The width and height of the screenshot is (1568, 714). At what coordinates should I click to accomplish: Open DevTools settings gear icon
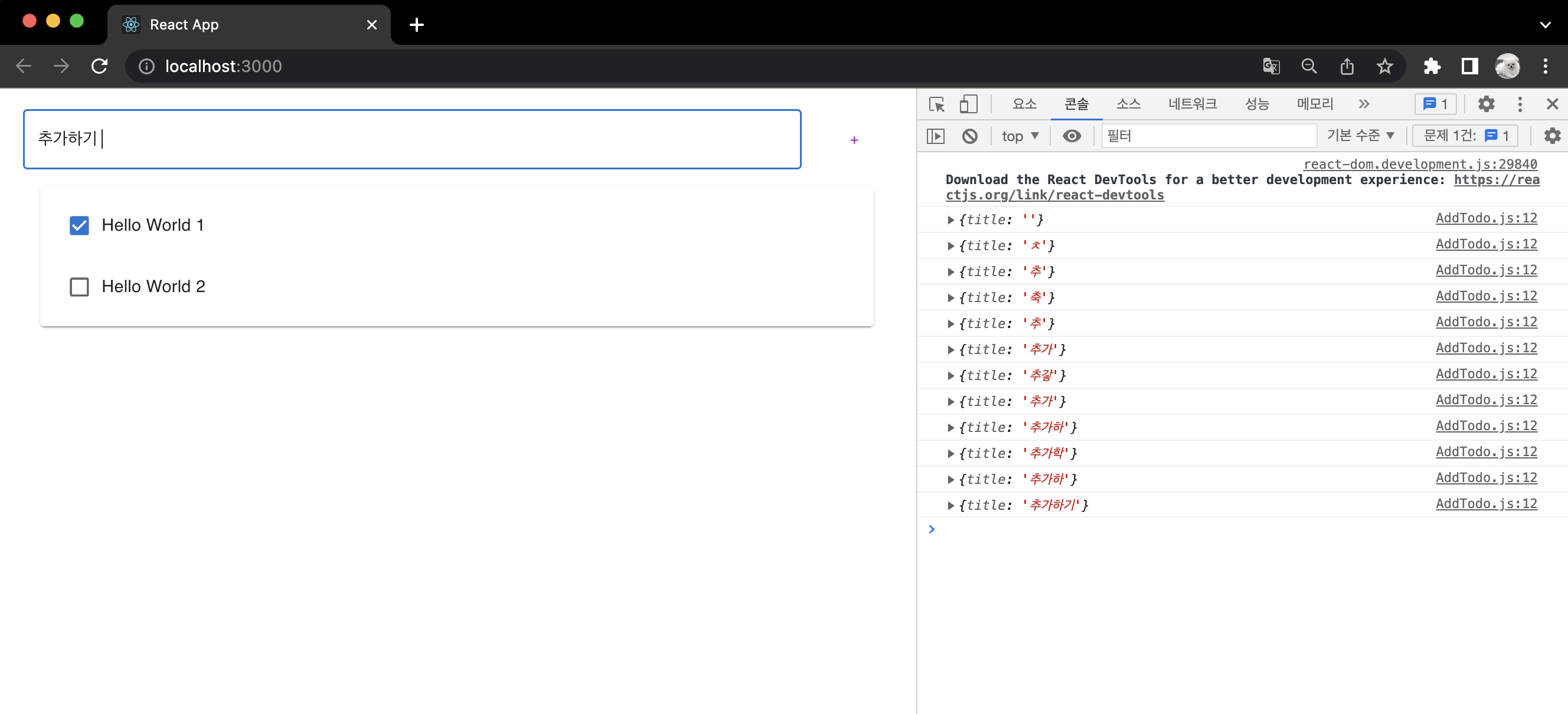[1486, 104]
